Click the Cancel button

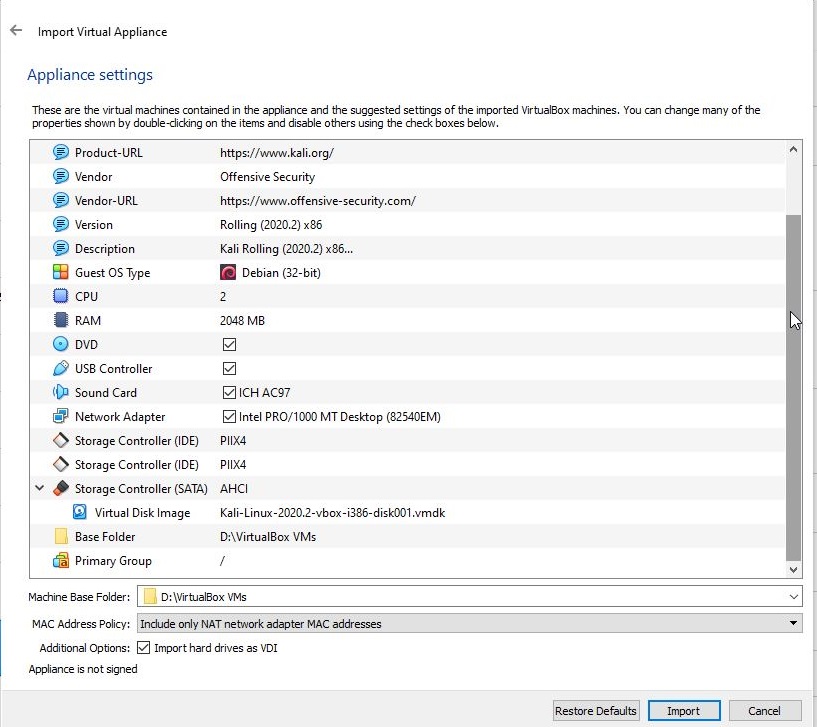tap(764, 711)
